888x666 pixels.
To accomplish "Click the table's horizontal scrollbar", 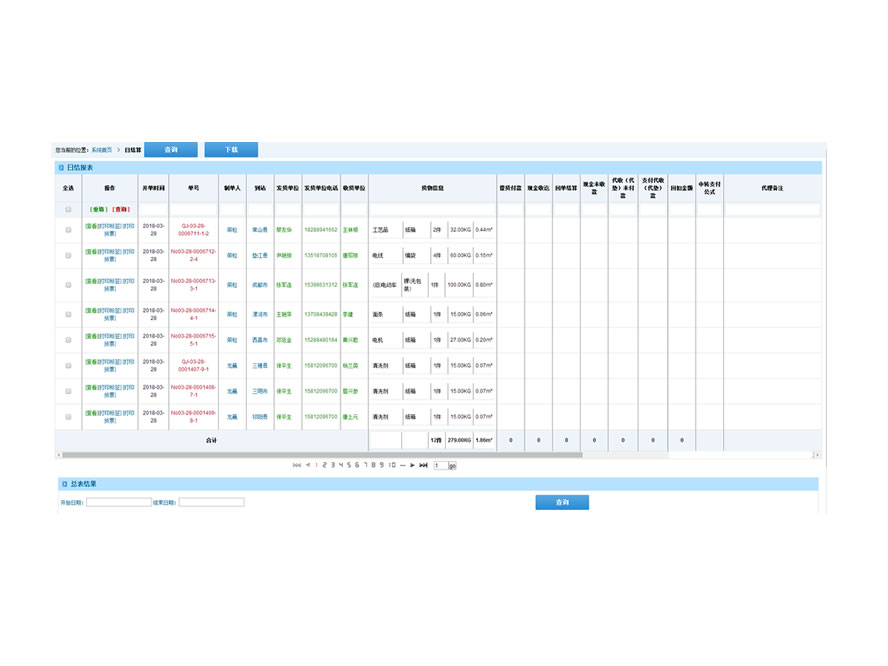I will pyautogui.click(x=320, y=455).
